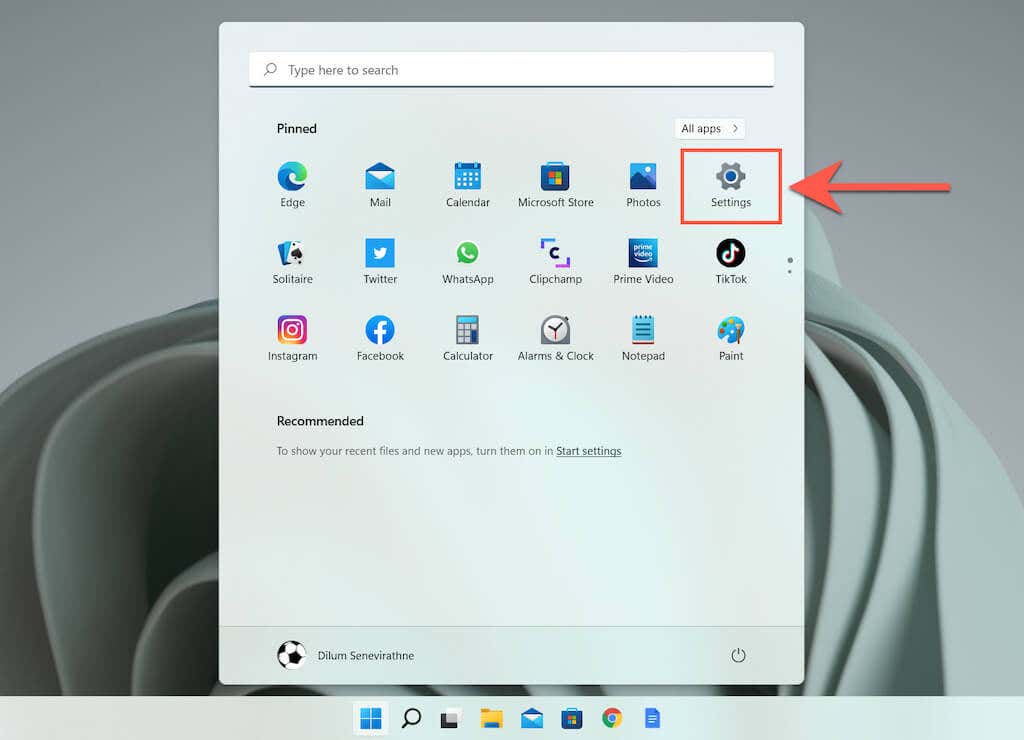Image resolution: width=1024 pixels, height=740 pixels.
Task: Follow the Start settings link
Action: click(588, 451)
